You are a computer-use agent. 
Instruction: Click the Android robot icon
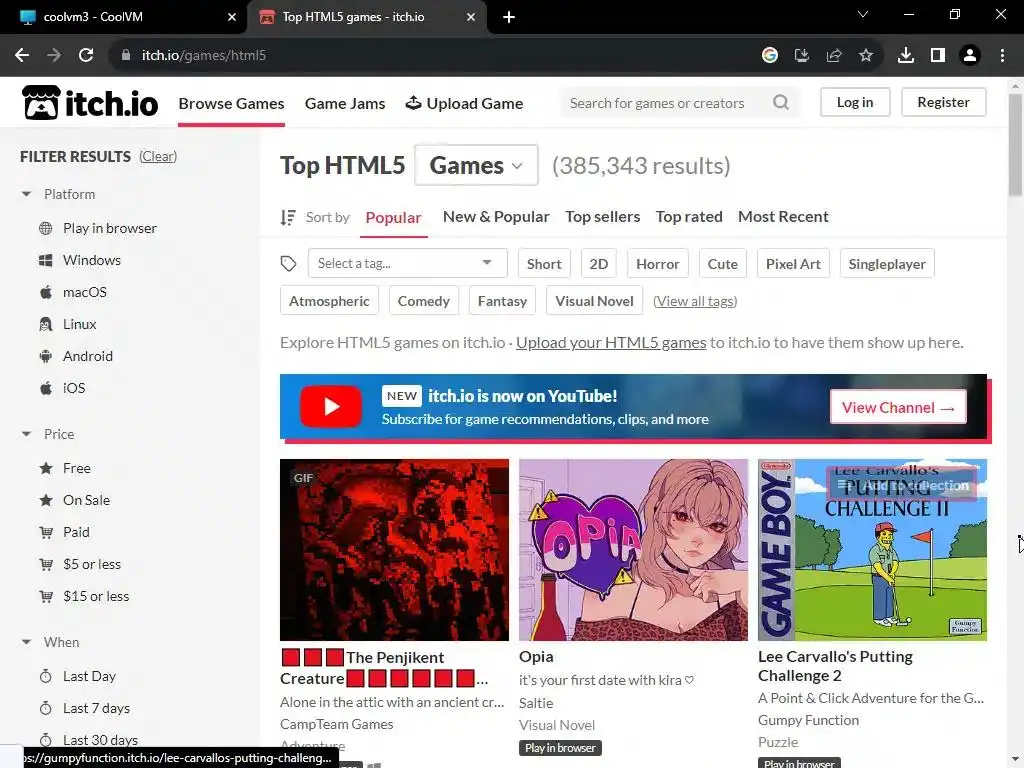pos(46,356)
